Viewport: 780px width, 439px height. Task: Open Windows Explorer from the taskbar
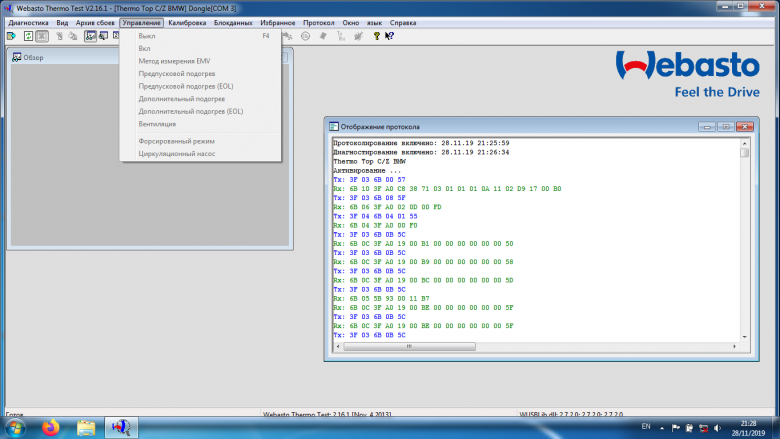coord(86,428)
